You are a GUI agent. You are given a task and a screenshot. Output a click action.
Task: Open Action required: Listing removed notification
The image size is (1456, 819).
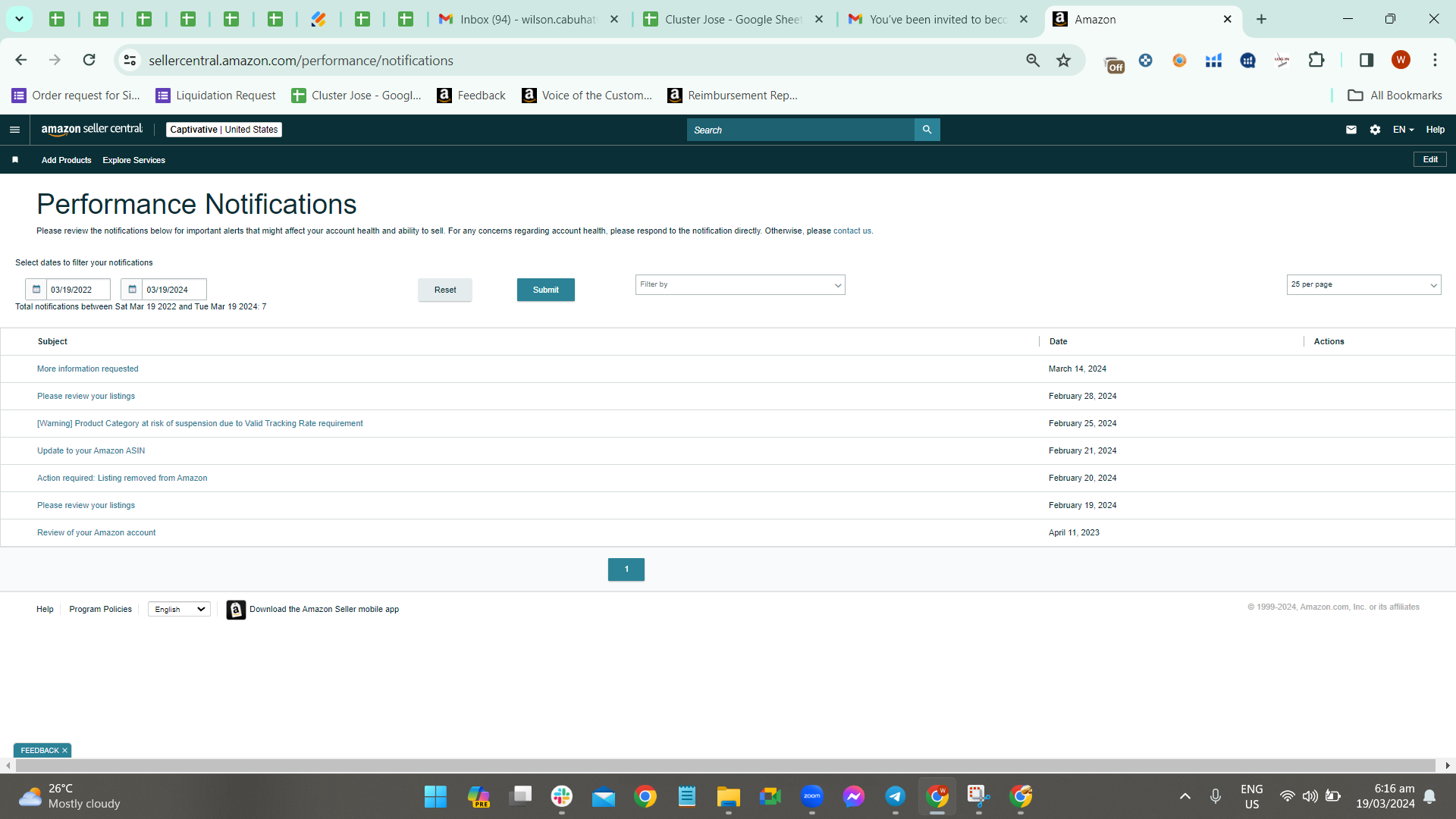[122, 479]
